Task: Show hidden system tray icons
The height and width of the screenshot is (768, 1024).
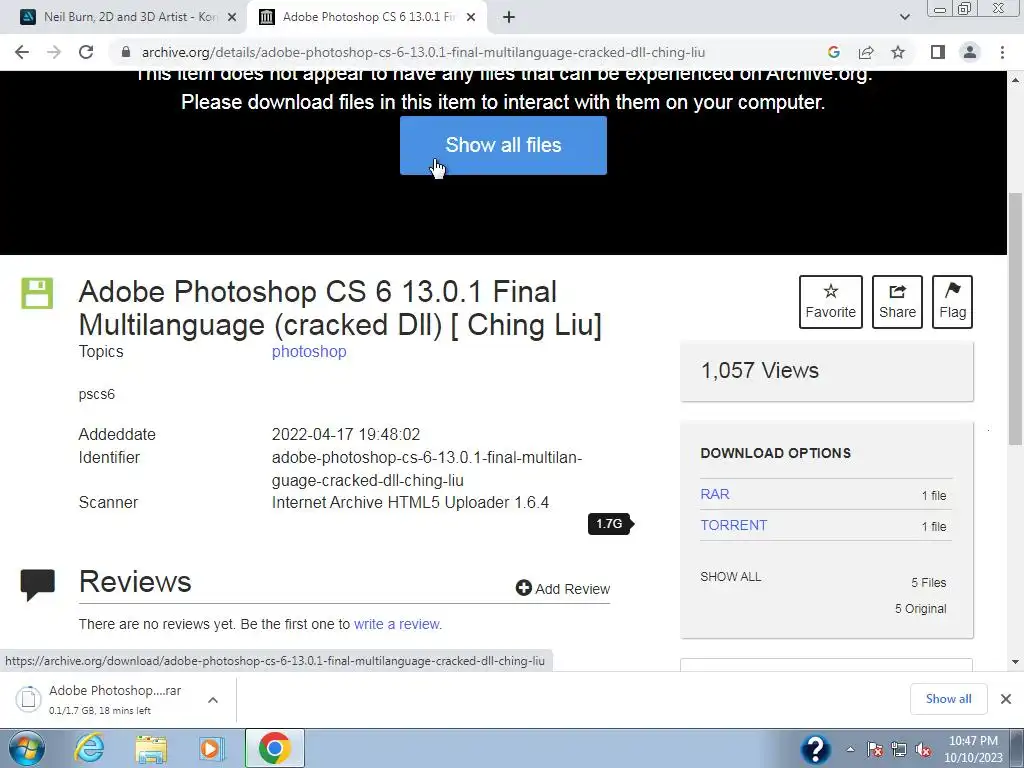Action: tap(850, 749)
